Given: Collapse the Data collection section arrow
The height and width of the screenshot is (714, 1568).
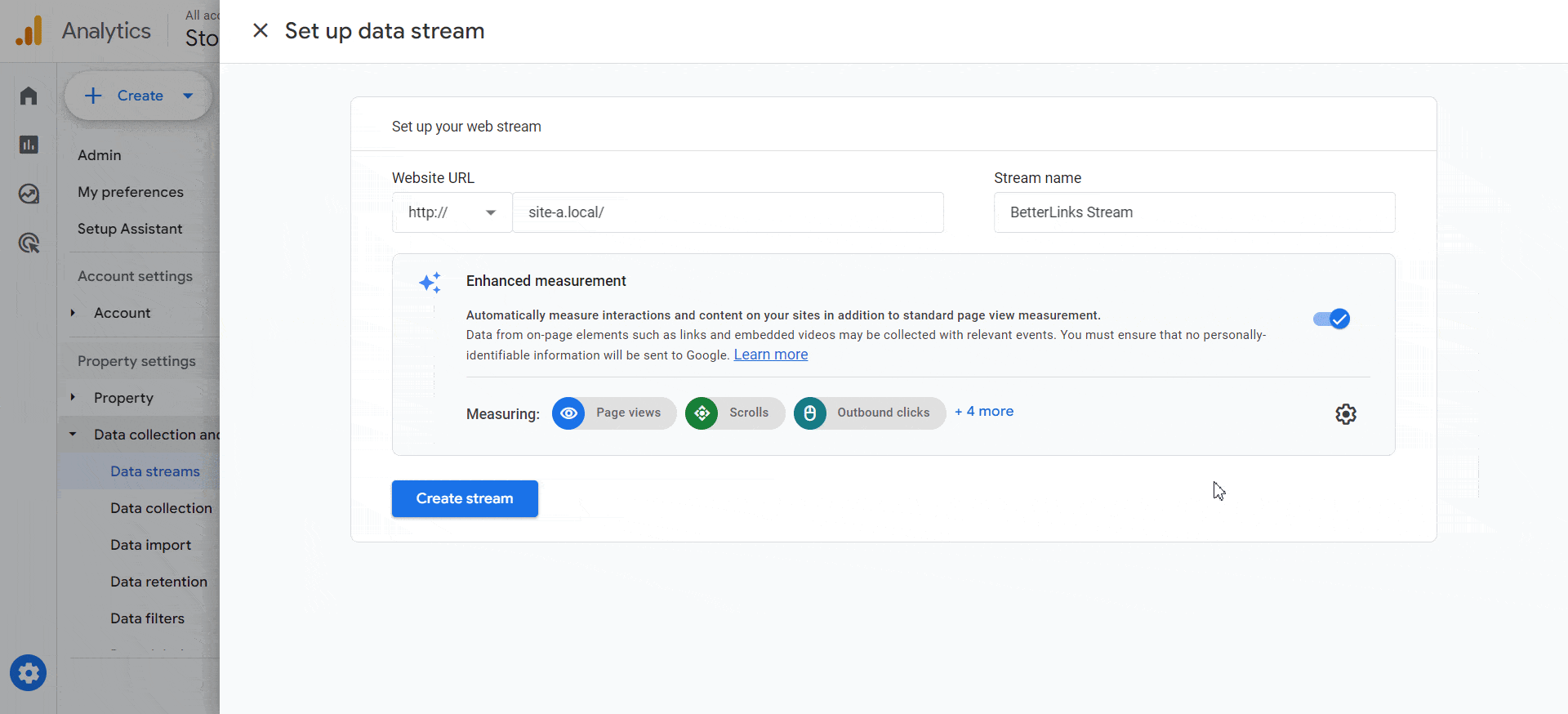Looking at the screenshot, I should tap(73, 435).
